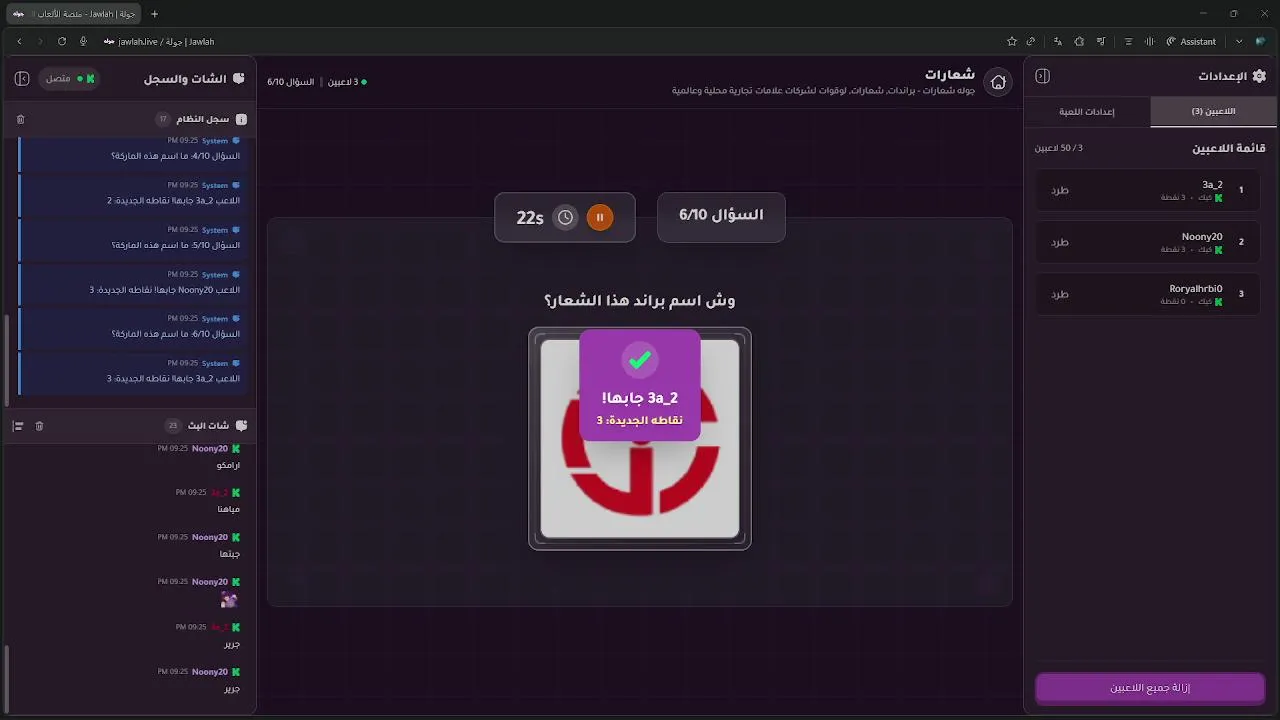Click chat message مياهنا
The image size is (1280, 720).
tap(229, 509)
